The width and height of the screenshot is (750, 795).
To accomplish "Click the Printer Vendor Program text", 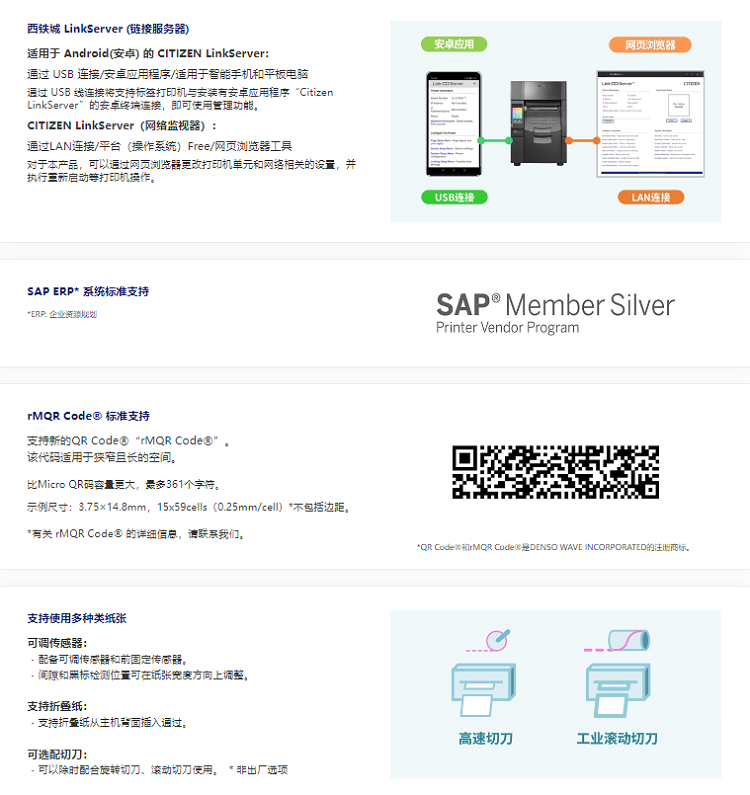I will pyautogui.click(x=508, y=328).
